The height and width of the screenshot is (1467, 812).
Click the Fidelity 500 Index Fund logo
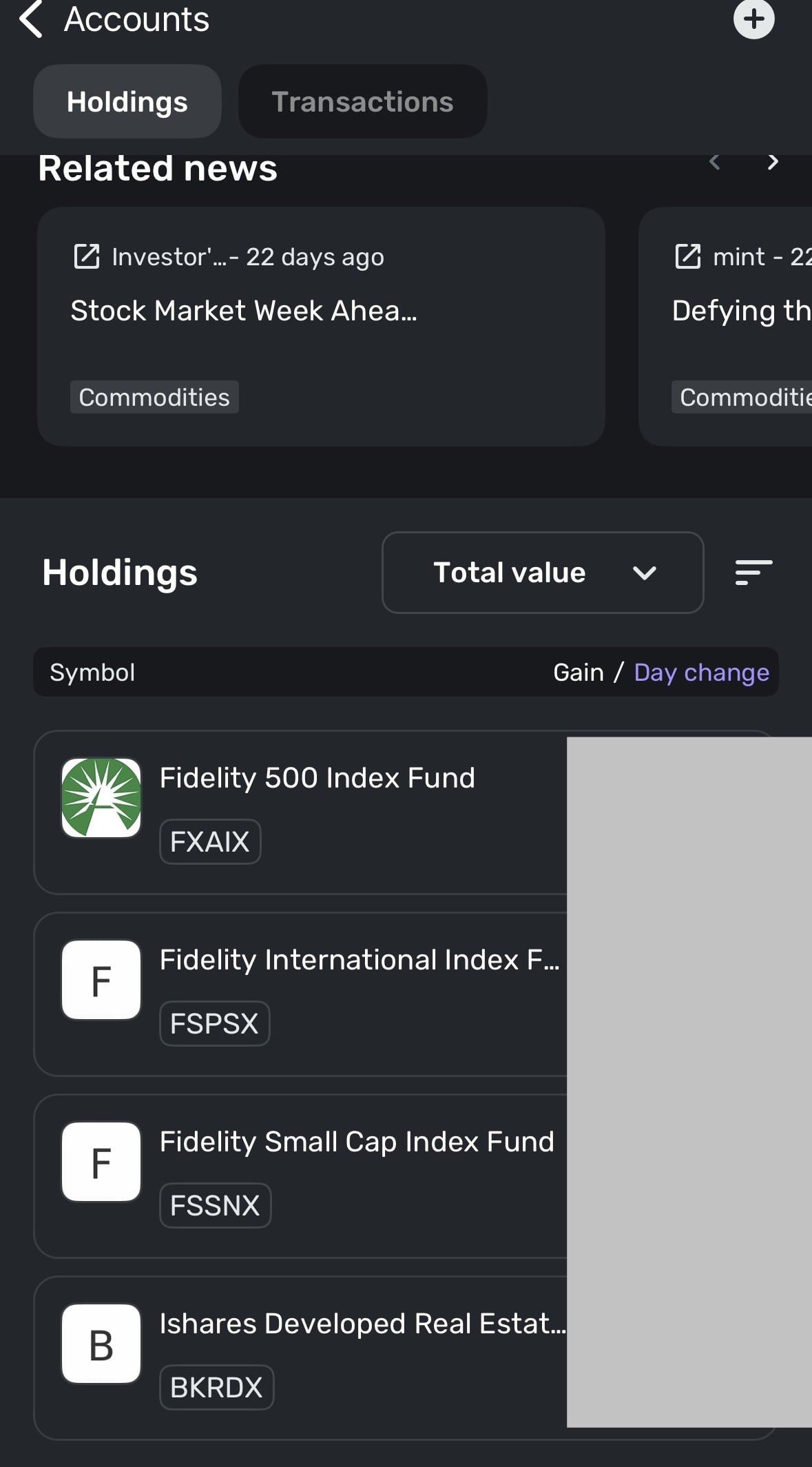point(101,798)
